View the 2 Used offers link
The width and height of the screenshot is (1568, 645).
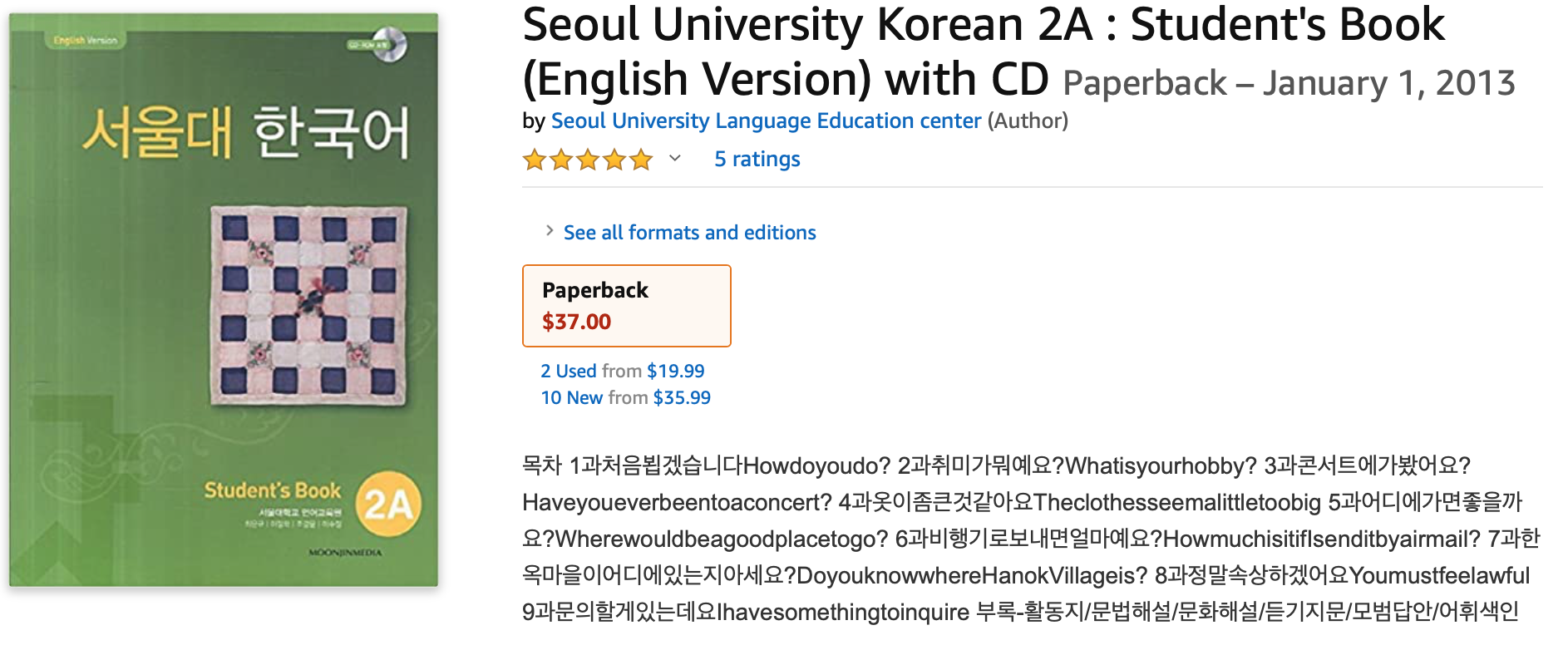[569, 371]
